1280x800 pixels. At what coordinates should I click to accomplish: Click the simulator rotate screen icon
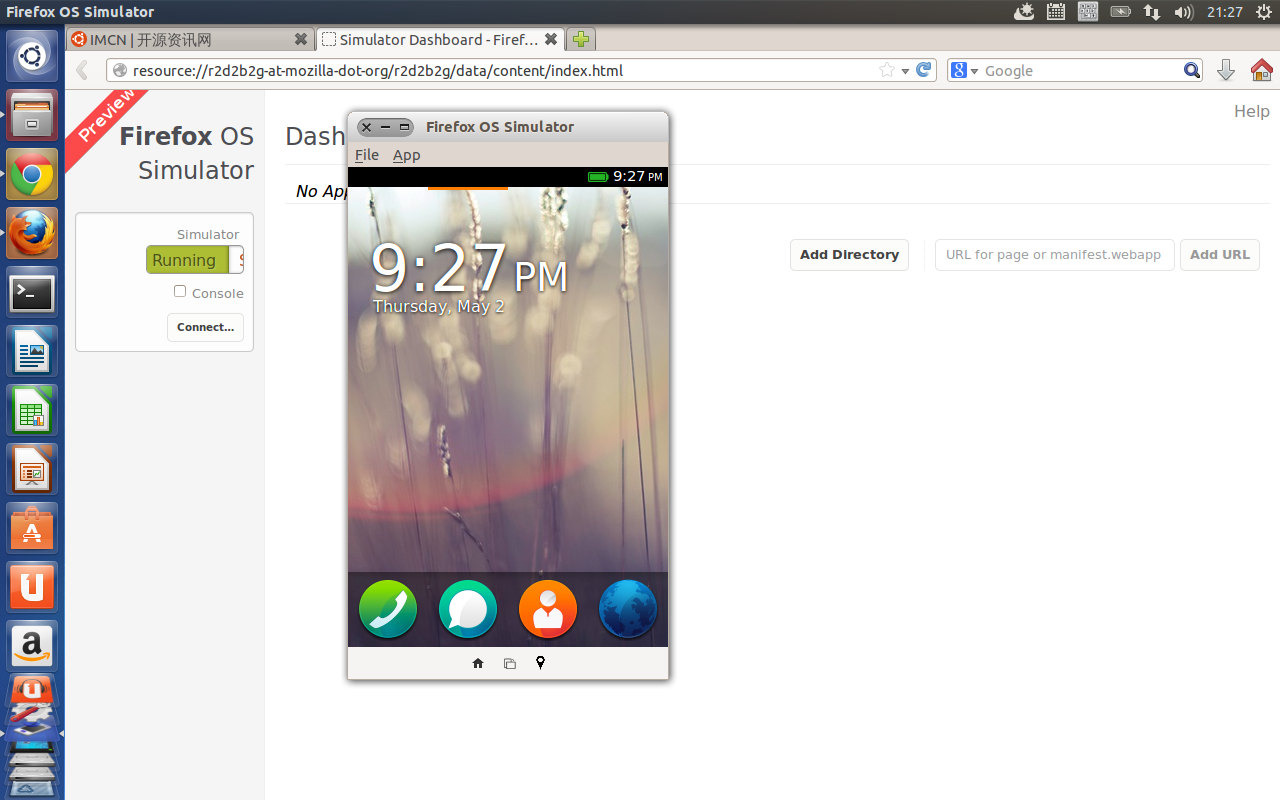(x=510, y=663)
